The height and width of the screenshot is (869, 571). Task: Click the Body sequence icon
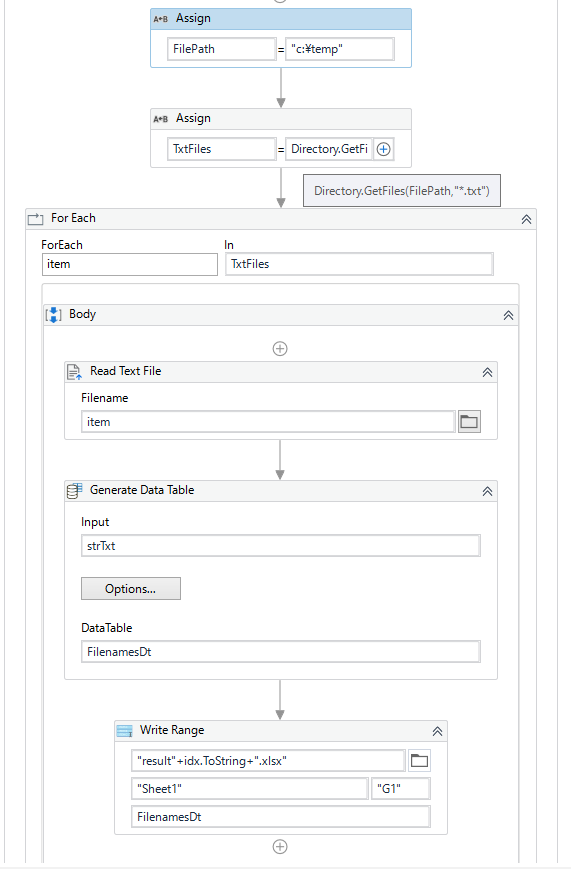pyautogui.click(x=53, y=315)
